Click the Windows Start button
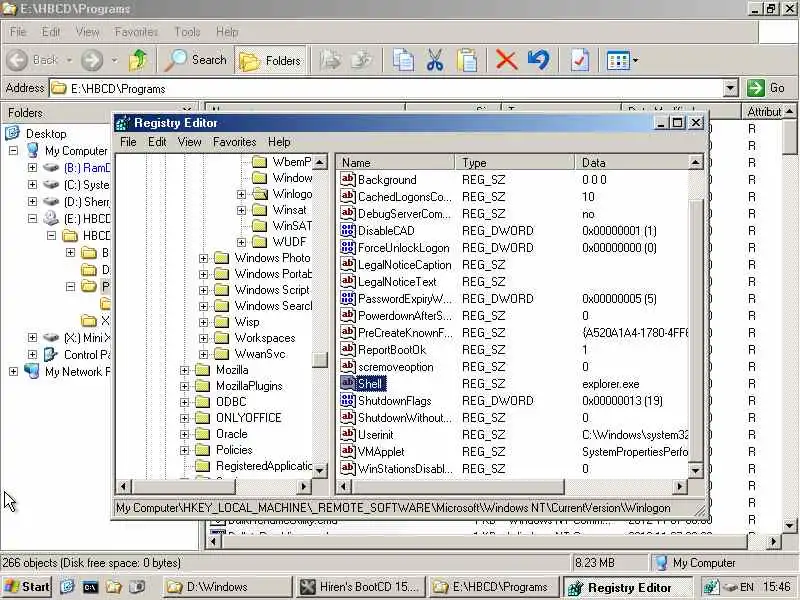This screenshot has height=600, width=800. tap(27, 587)
